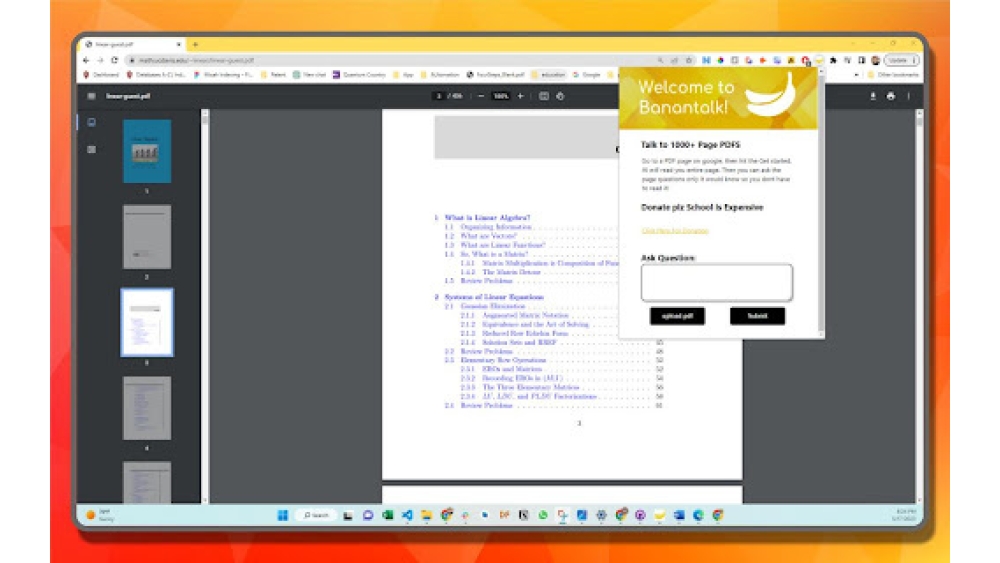Open PDF viewer more actions menu
Image resolution: width=1000 pixels, height=563 pixels.
pos(908,96)
